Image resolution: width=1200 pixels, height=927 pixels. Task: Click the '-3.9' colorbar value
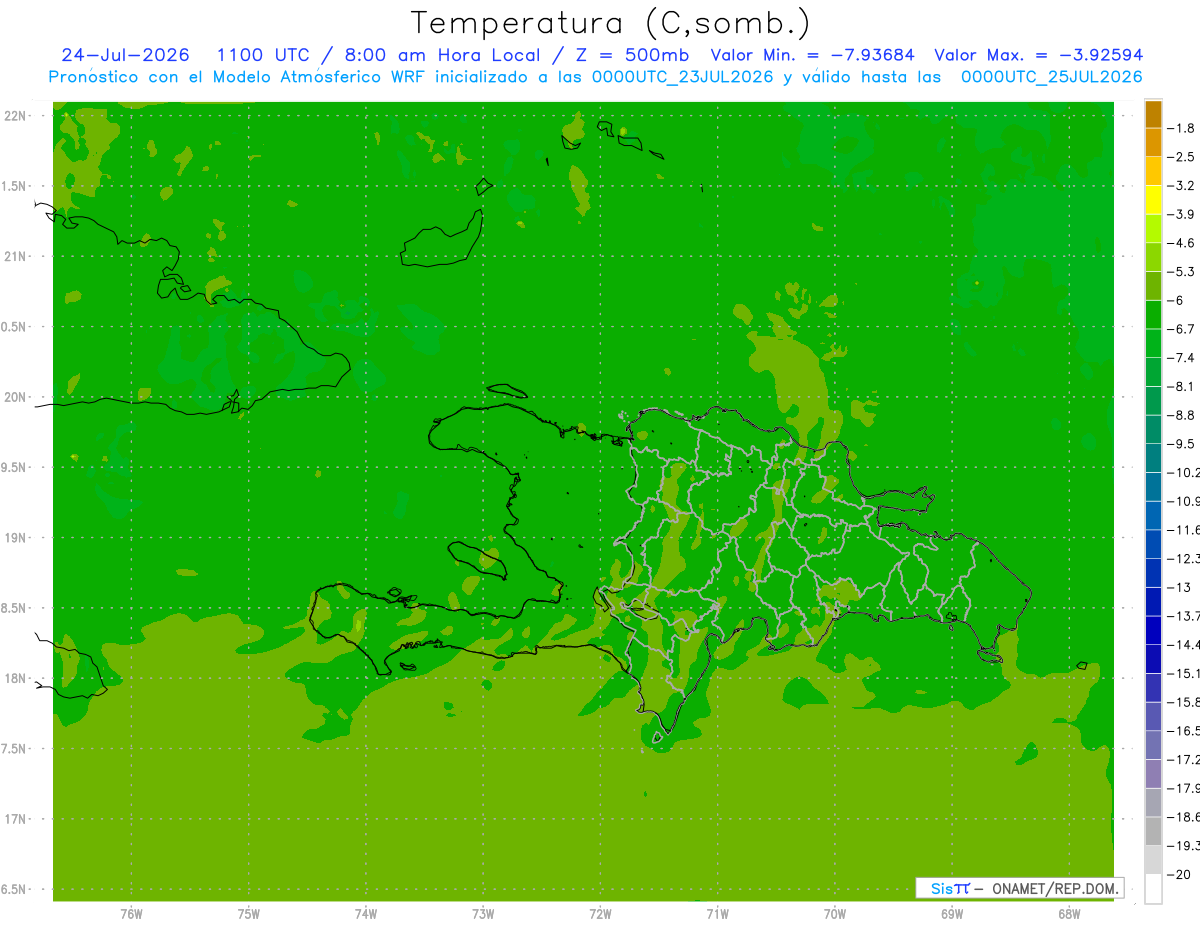click(x=1182, y=214)
